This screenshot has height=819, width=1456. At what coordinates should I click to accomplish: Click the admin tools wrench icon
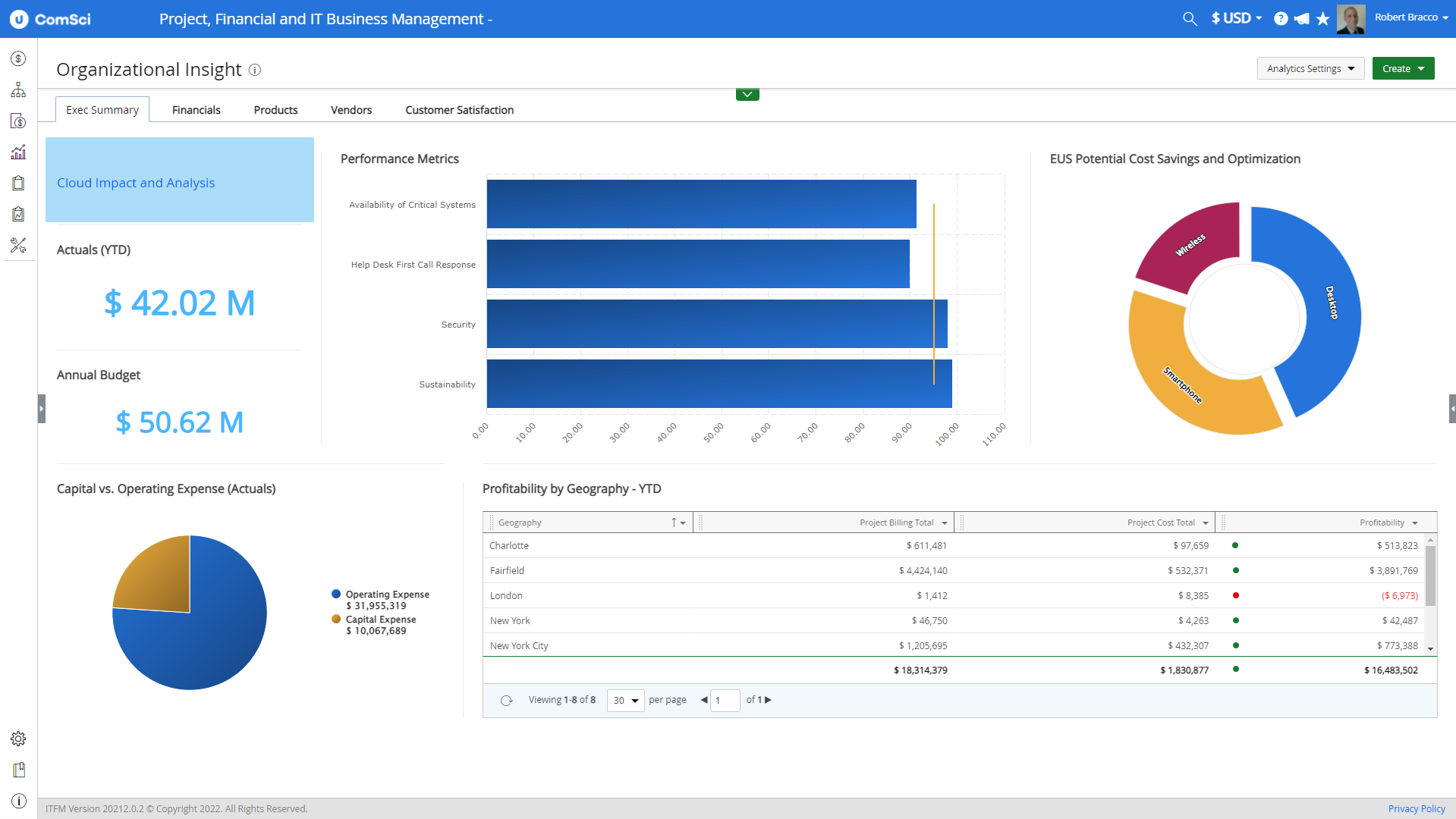(18, 245)
